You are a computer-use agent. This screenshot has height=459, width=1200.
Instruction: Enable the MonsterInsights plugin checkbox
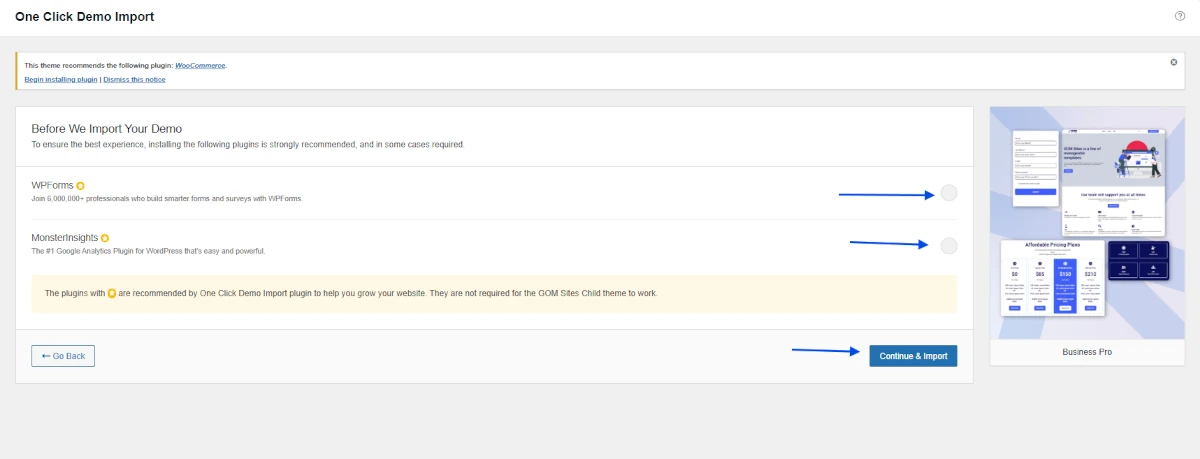point(948,245)
